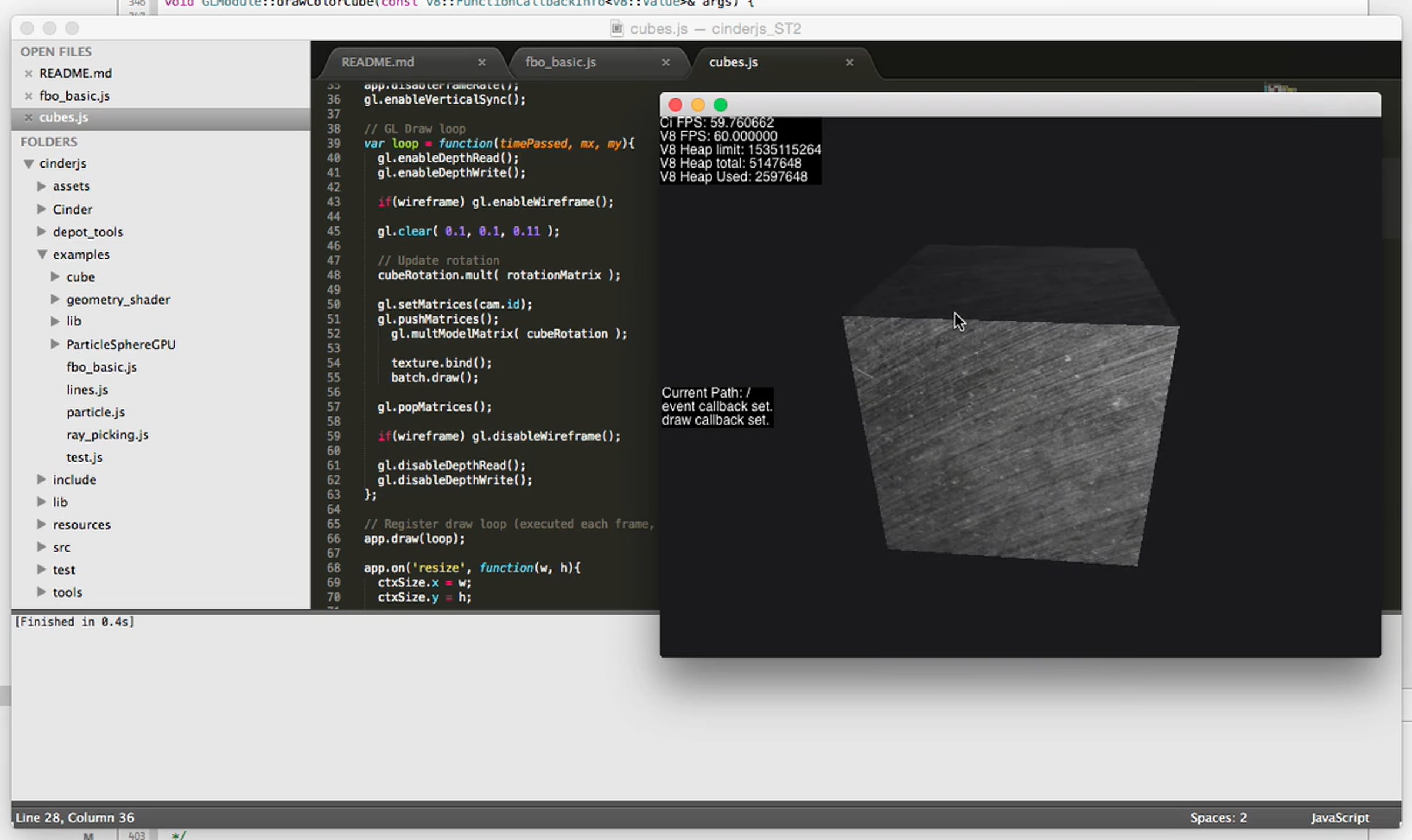This screenshot has width=1412, height=840.
Task: Collapse the examples folder
Action: (x=42, y=255)
